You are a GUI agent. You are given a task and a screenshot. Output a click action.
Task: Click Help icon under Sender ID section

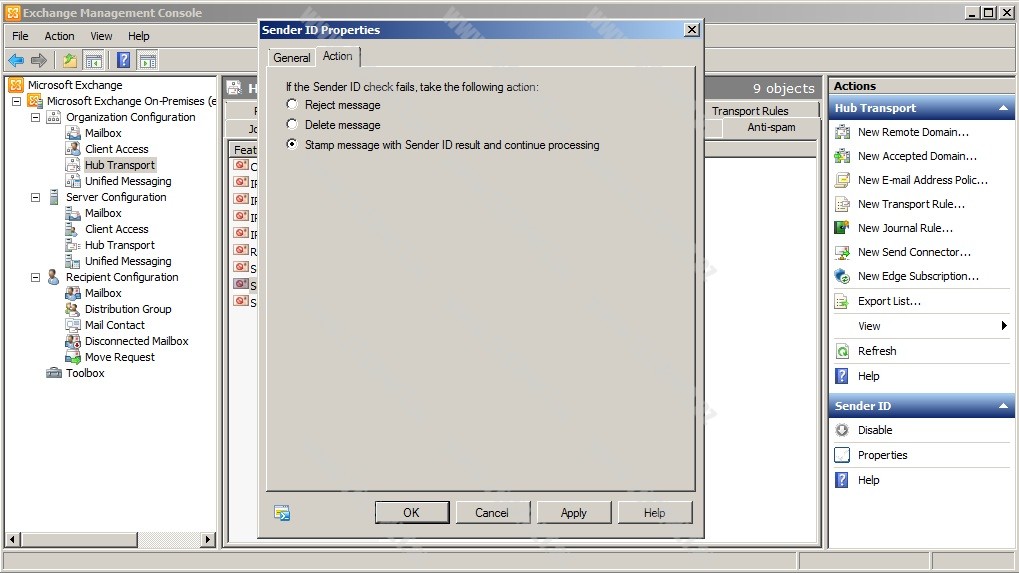click(x=842, y=480)
